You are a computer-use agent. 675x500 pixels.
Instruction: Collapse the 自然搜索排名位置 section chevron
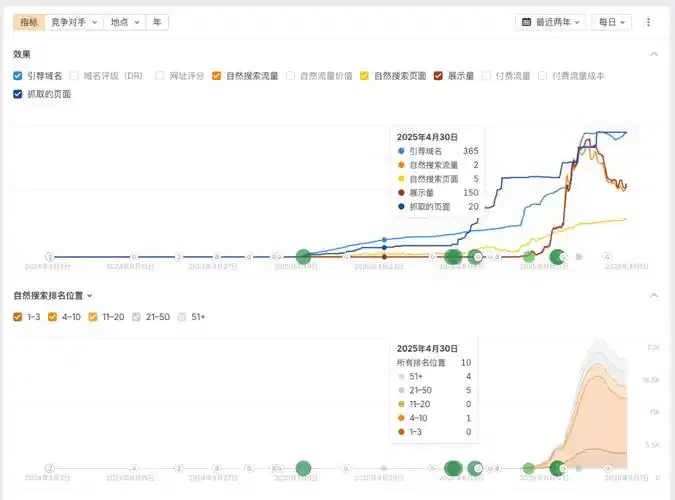click(x=654, y=295)
